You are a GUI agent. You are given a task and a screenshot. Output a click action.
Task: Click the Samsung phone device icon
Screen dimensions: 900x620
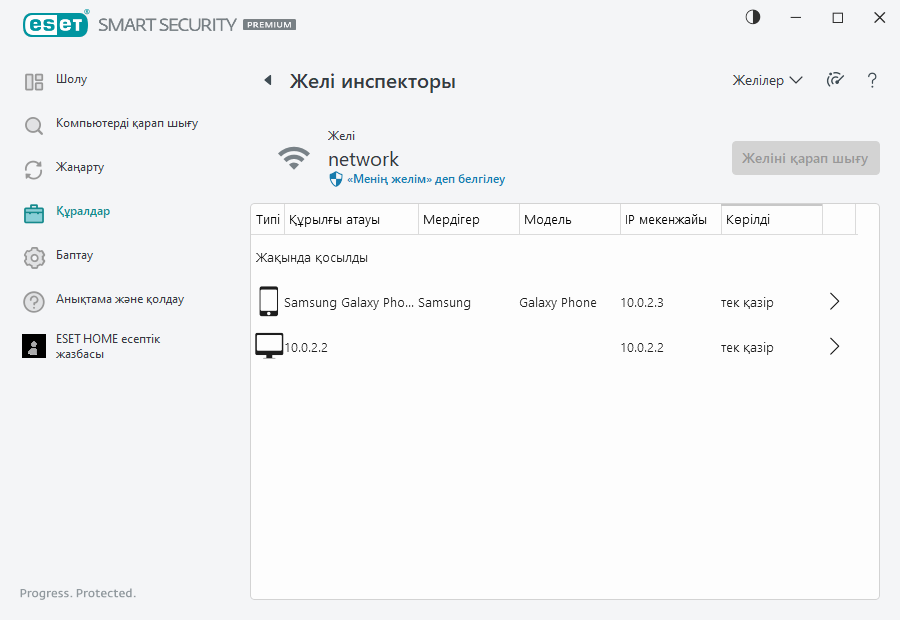pyautogui.click(x=268, y=302)
